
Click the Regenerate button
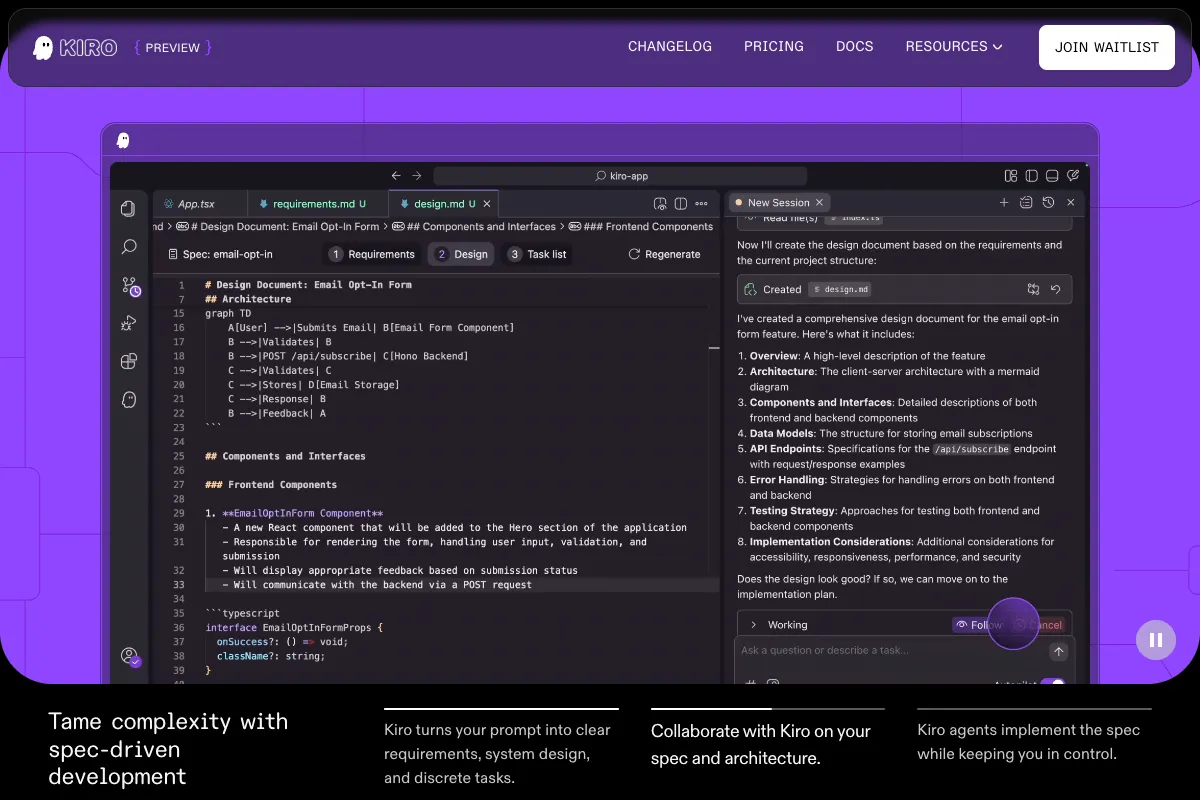(x=664, y=254)
